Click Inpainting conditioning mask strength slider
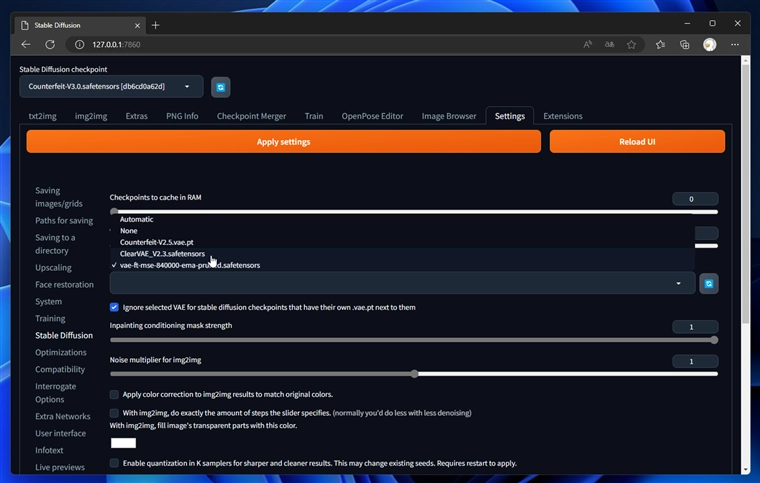Image resolution: width=760 pixels, height=483 pixels. (414, 340)
